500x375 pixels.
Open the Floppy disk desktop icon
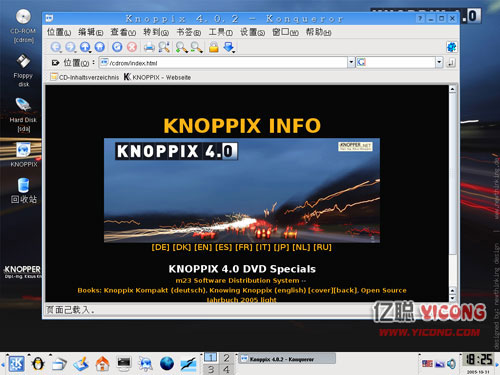pos(23,70)
